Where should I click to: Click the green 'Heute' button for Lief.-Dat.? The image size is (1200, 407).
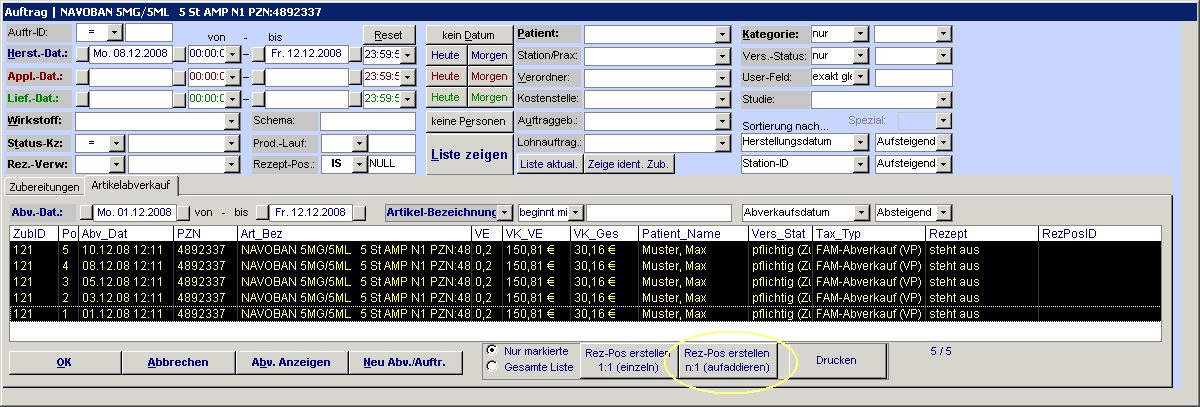pos(445,98)
